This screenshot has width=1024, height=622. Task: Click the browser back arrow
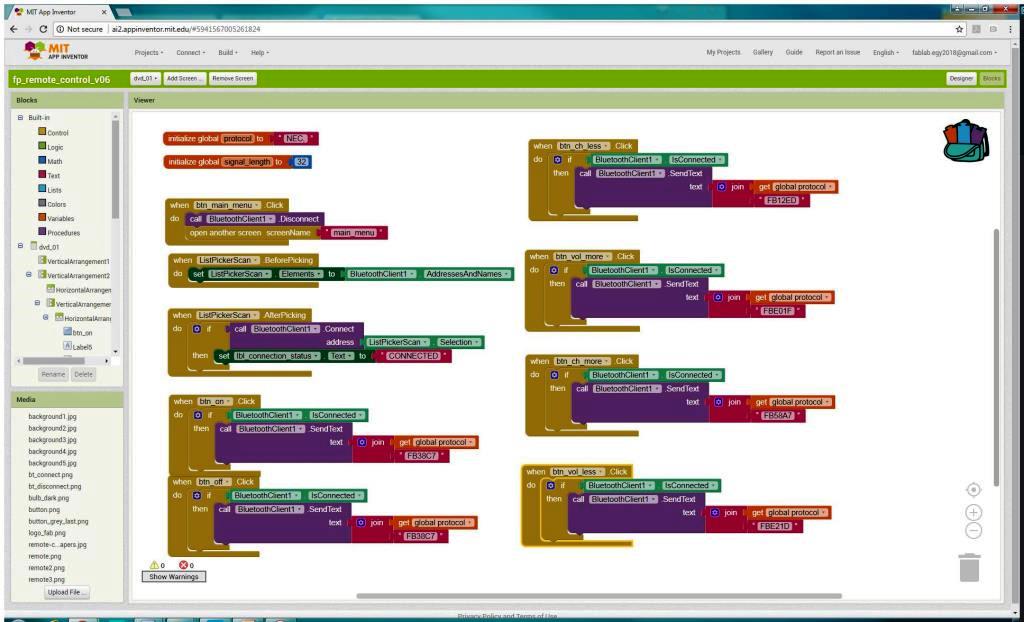14,29
